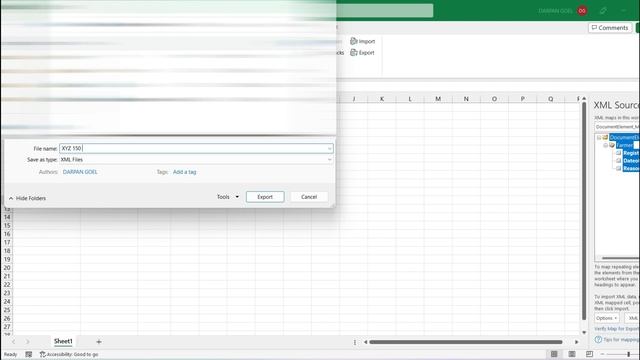Click the macro recording icon in status bar
The height and width of the screenshot is (360, 640).
[29, 354]
